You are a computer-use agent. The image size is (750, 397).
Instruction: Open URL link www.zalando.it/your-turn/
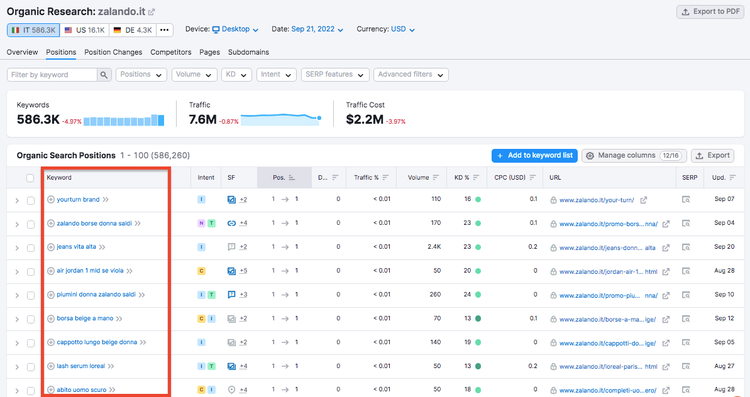(x=596, y=200)
